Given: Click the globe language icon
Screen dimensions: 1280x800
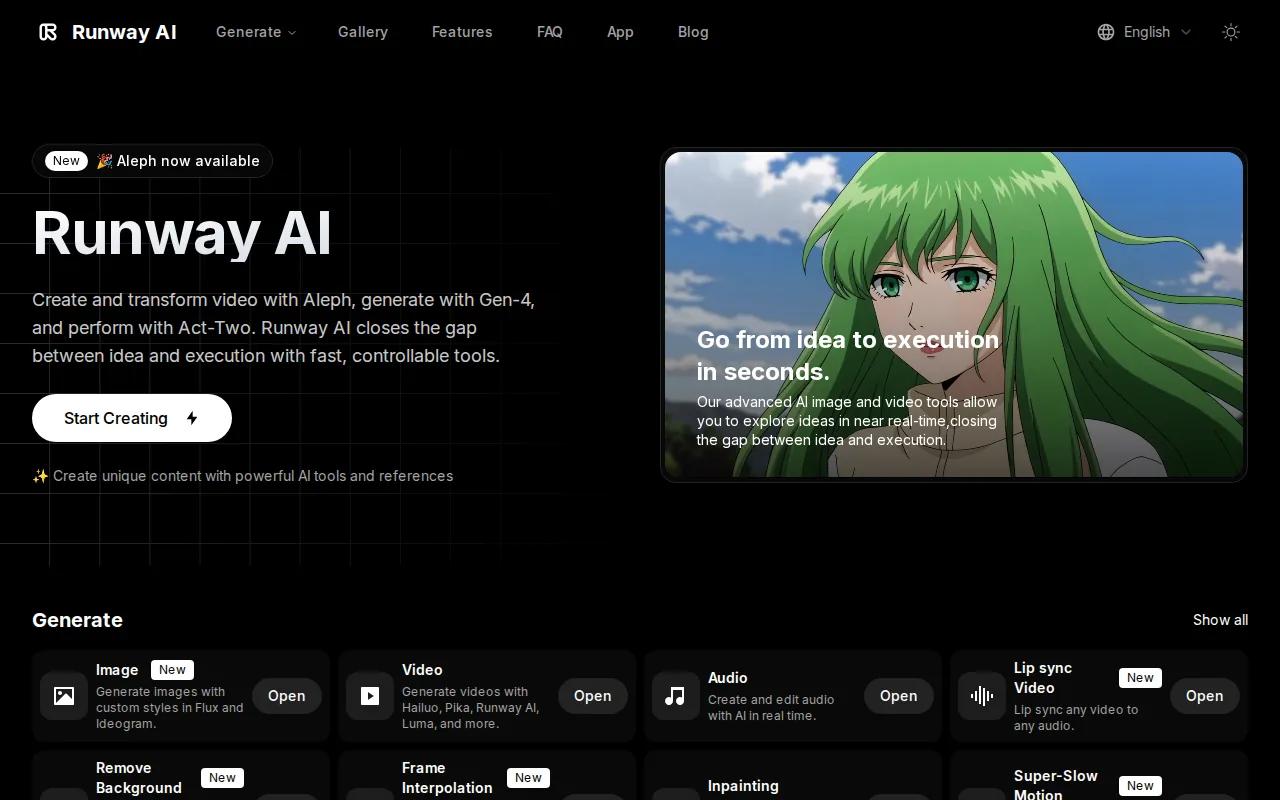Looking at the screenshot, I should 1106,32.
